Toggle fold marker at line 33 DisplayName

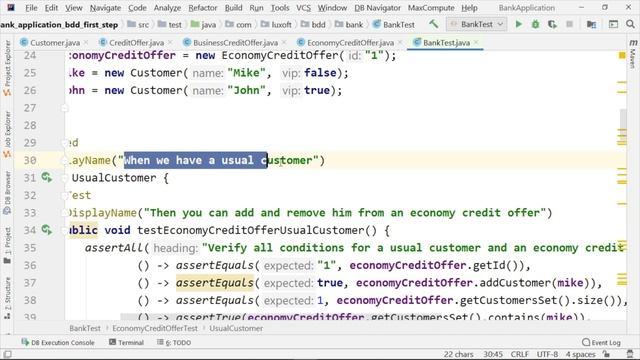(x=64, y=213)
